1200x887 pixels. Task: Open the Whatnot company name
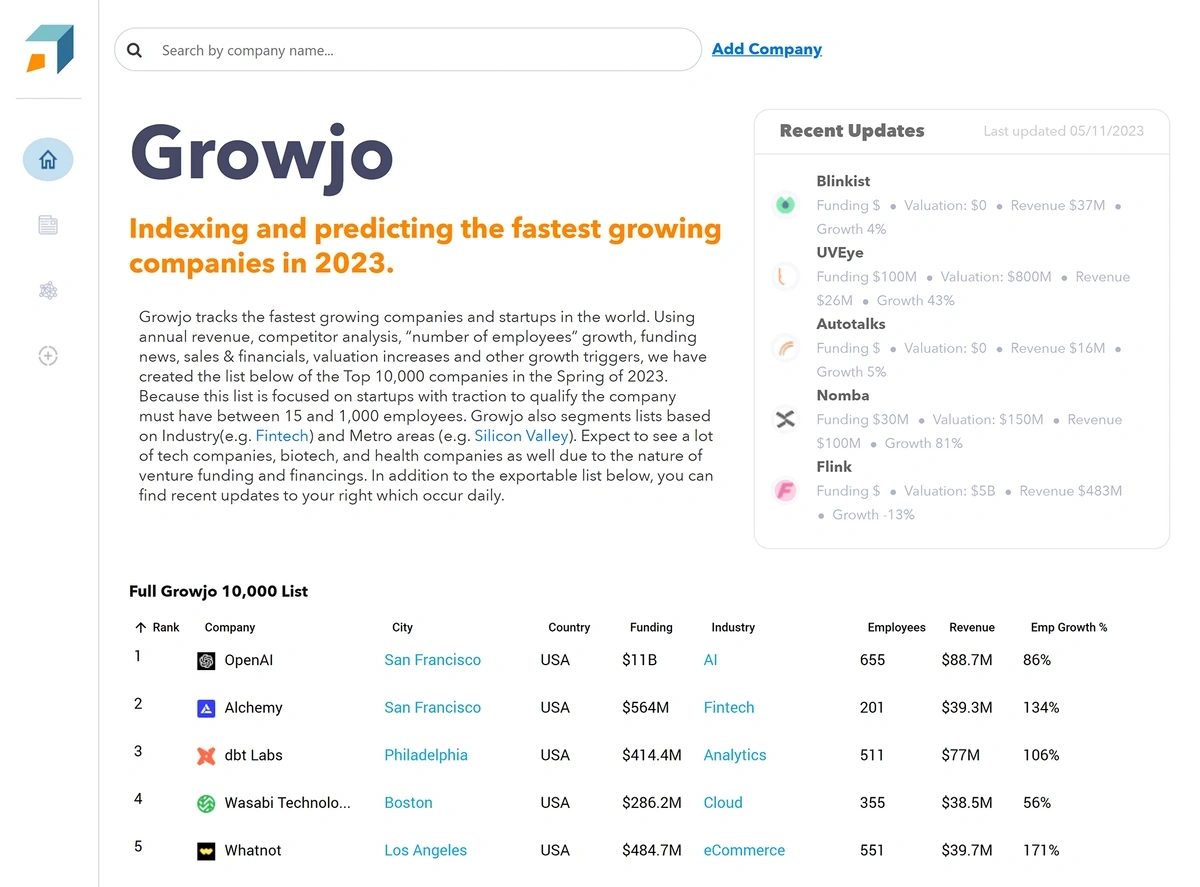click(253, 850)
